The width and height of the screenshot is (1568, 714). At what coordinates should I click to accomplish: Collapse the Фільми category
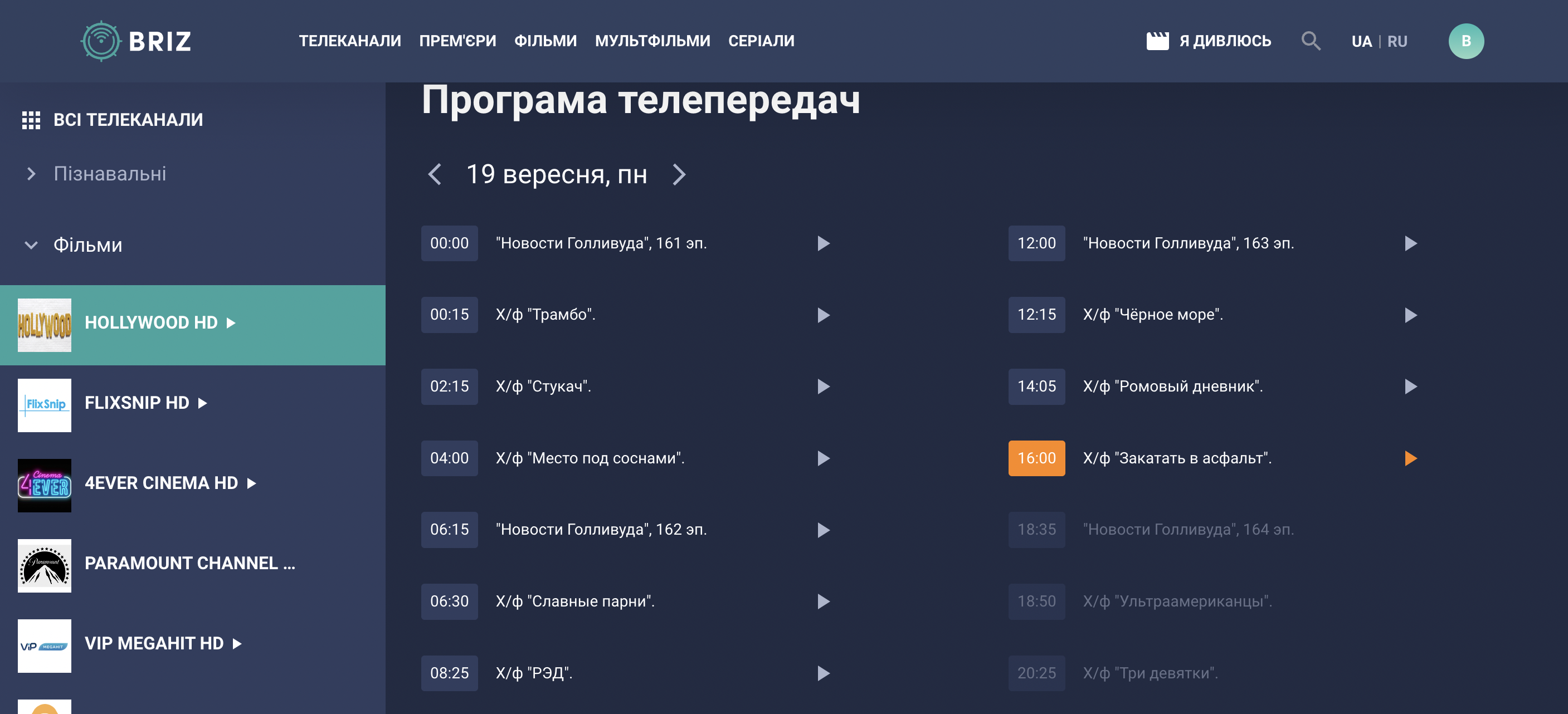tap(32, 245)
